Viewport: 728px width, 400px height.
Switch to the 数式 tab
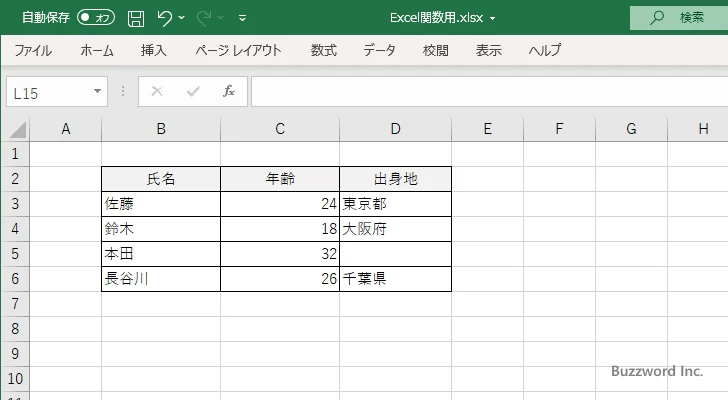[324, 50]
